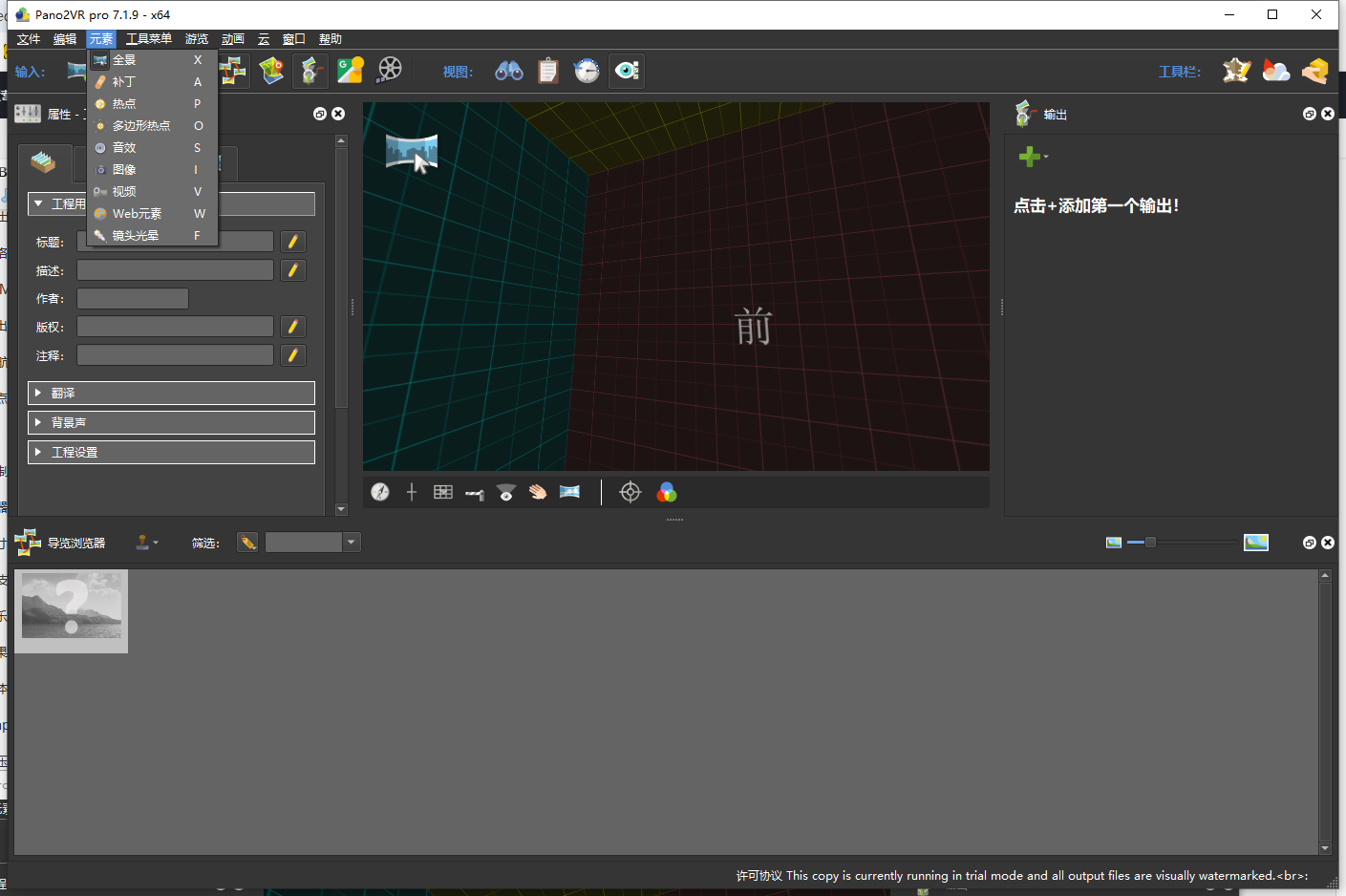The width and height of the screenshot is (1346, 896).
Task: Click pencil button beside 描述 field
Action: click(x=293, y=270)
